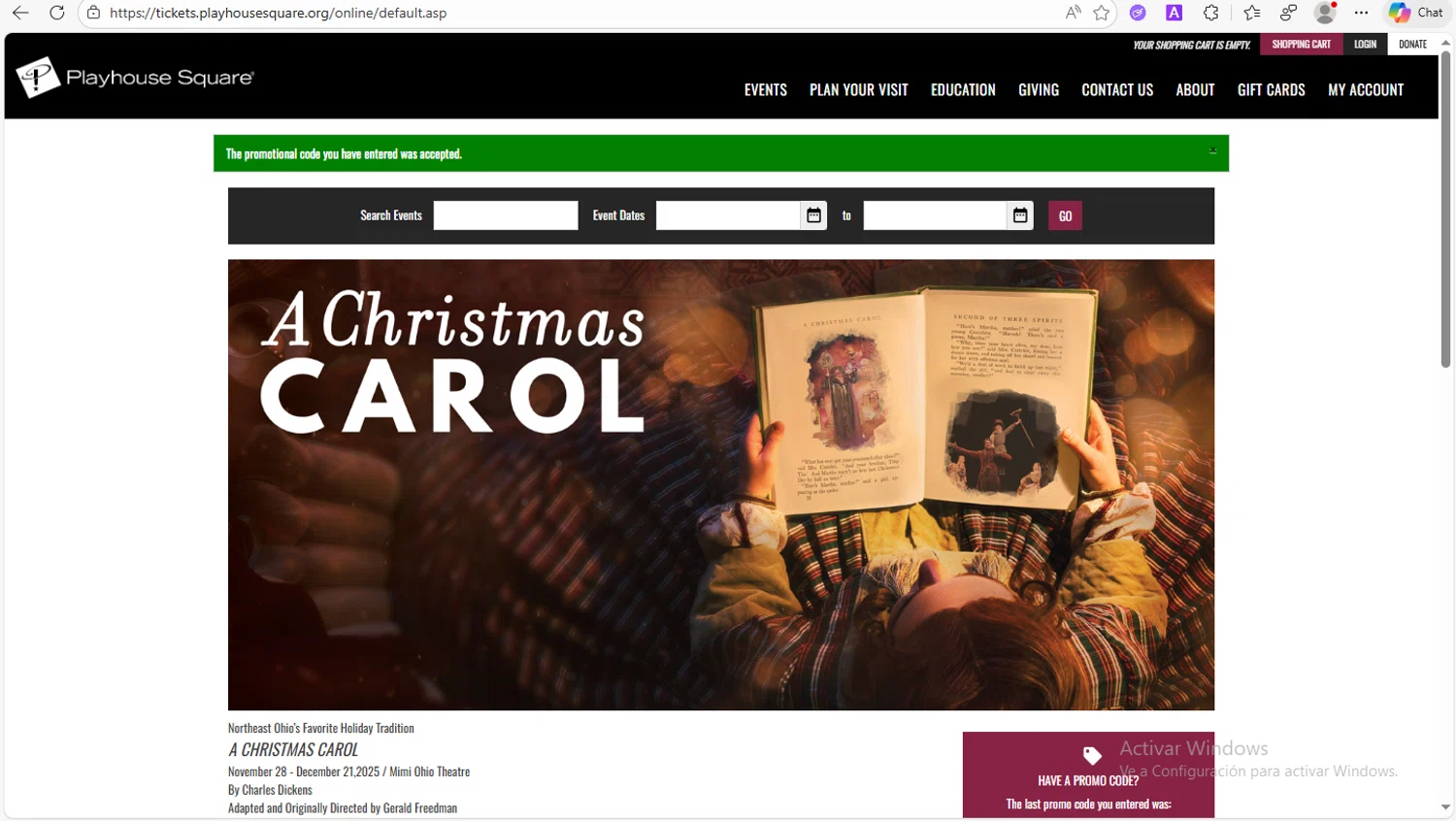Open the PLAN YOUR VISIT menu

click(859, 89)
